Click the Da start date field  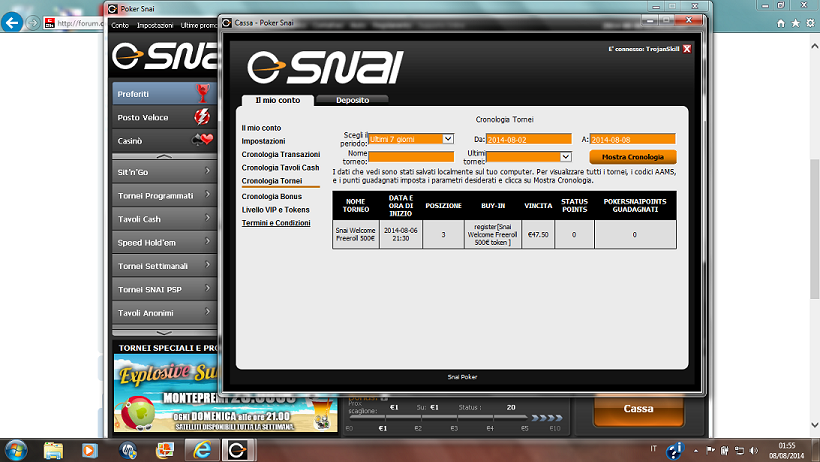tap(529, 139)
